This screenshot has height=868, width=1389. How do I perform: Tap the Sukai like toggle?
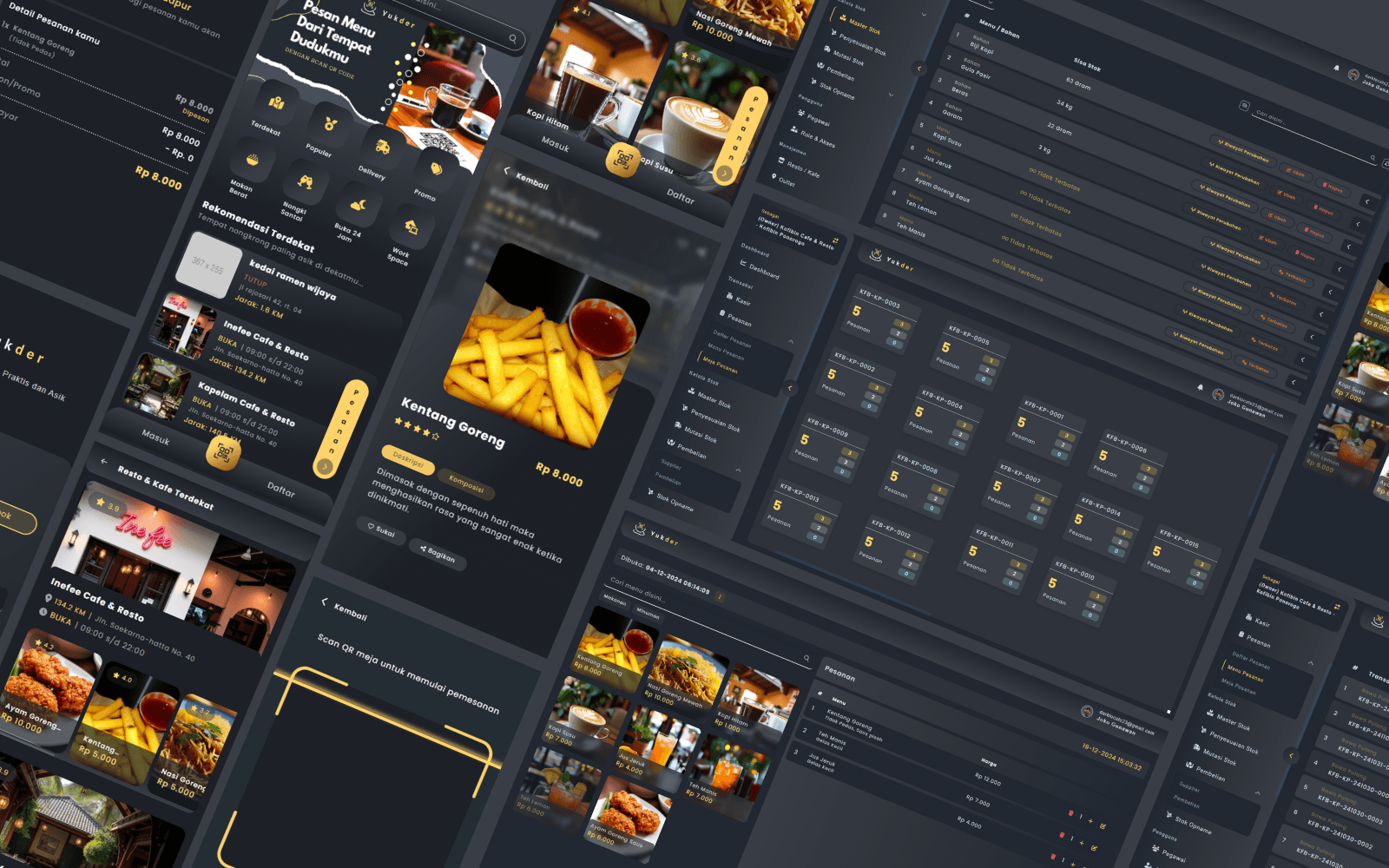[381, 530]
